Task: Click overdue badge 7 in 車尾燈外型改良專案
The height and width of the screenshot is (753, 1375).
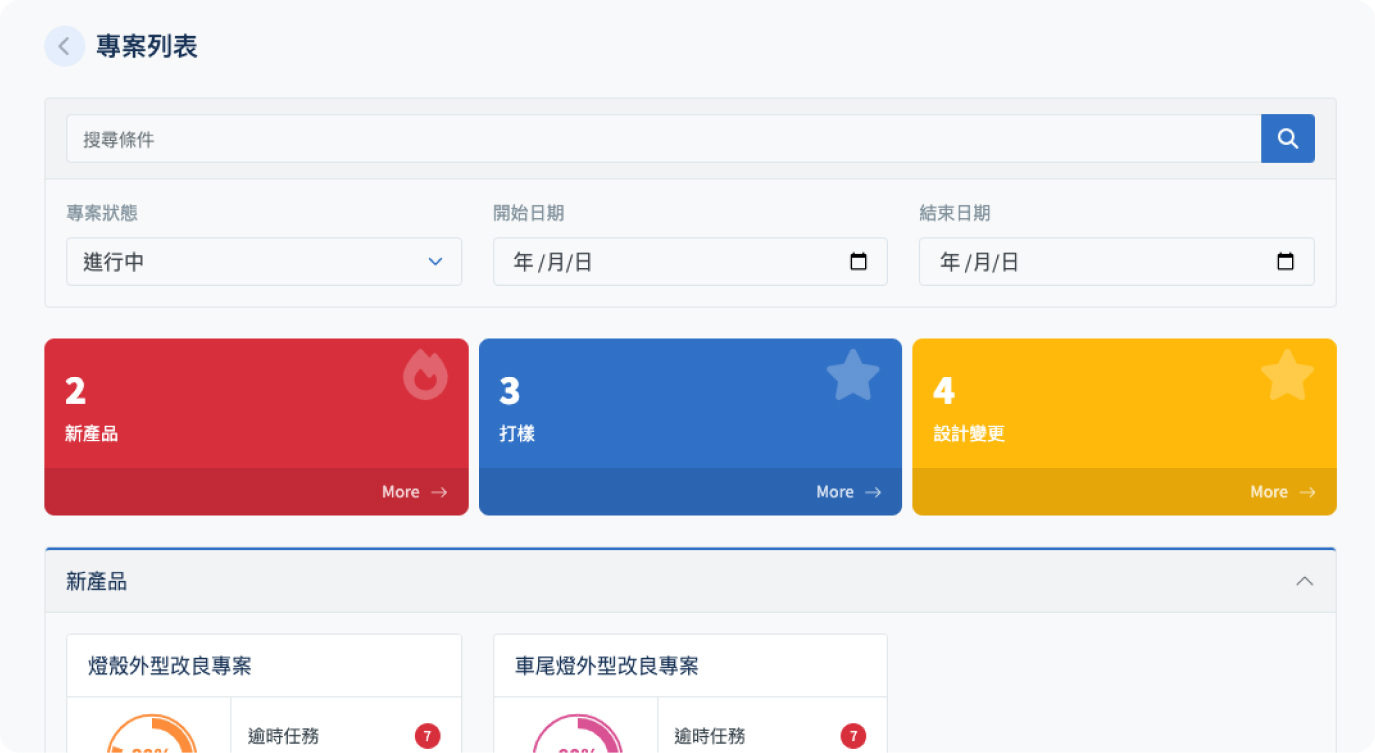Action: [853, 737]
